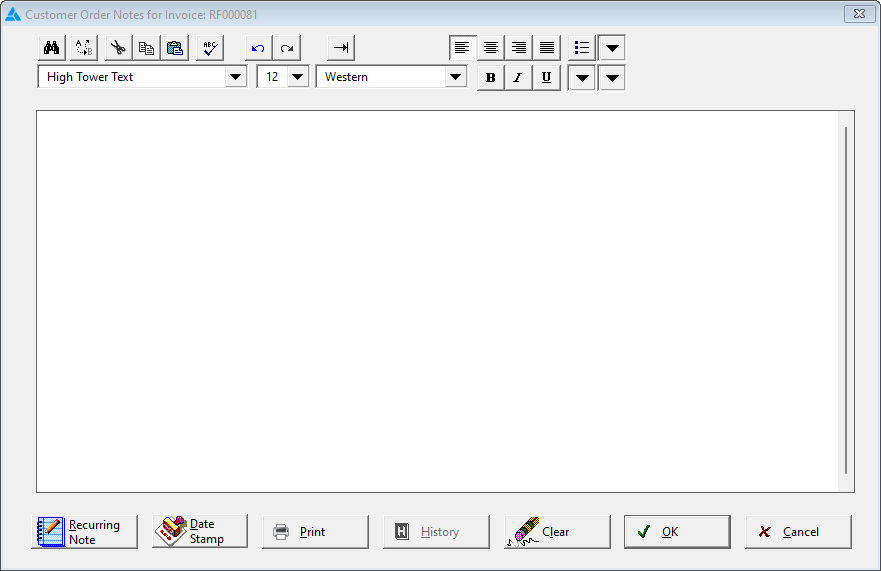Undo the last edit
Viewport: 881px width, 571px height.
click(x=258, y=48)
